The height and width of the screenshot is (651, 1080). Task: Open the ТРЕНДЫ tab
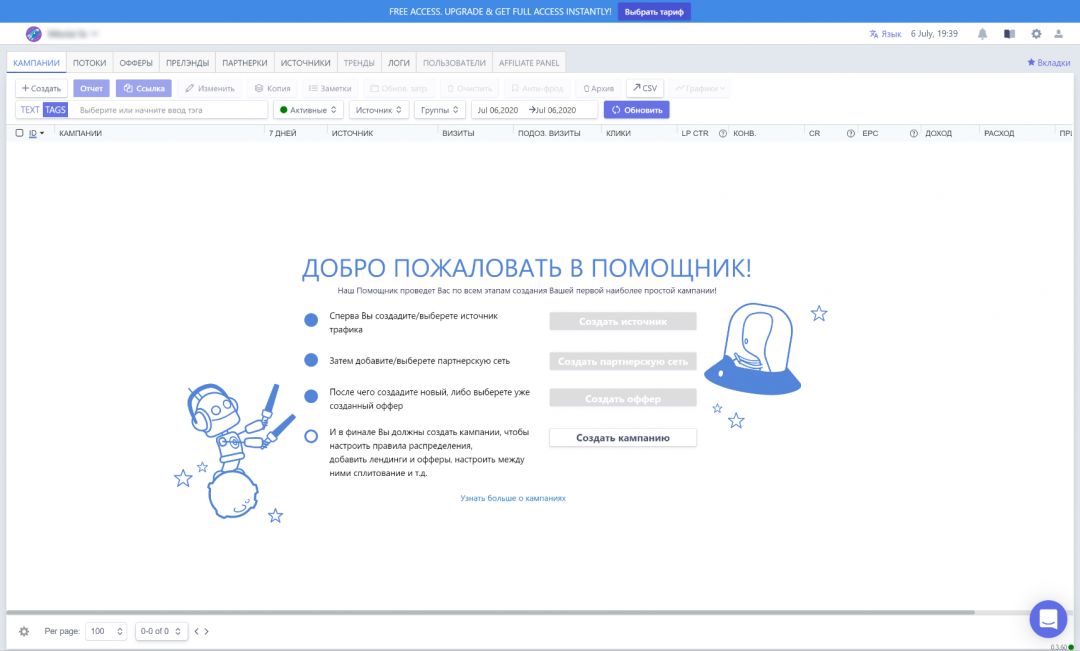tap(357, 62)
